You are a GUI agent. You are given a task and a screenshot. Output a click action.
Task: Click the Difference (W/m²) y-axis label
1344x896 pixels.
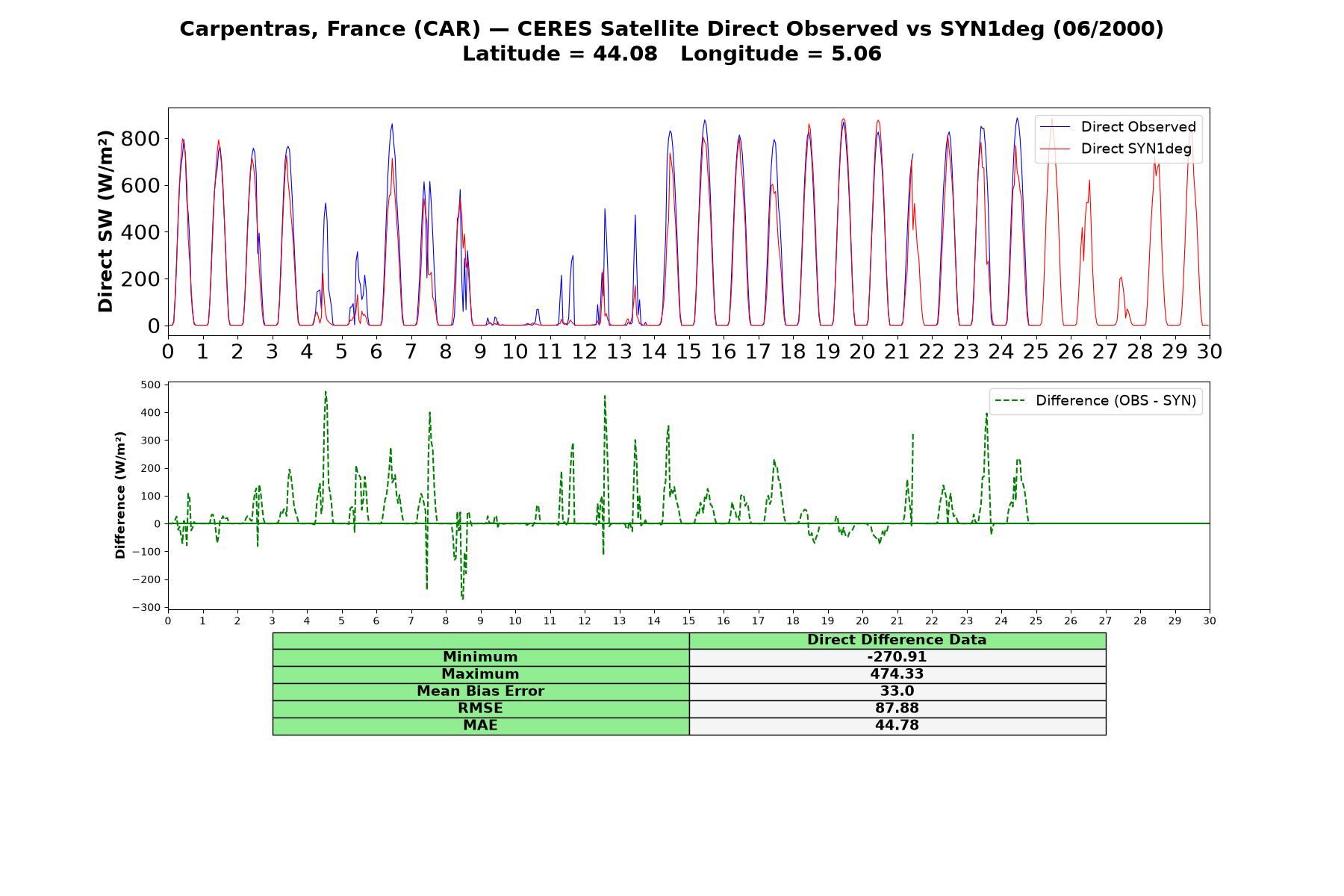(x=120, y=495)
